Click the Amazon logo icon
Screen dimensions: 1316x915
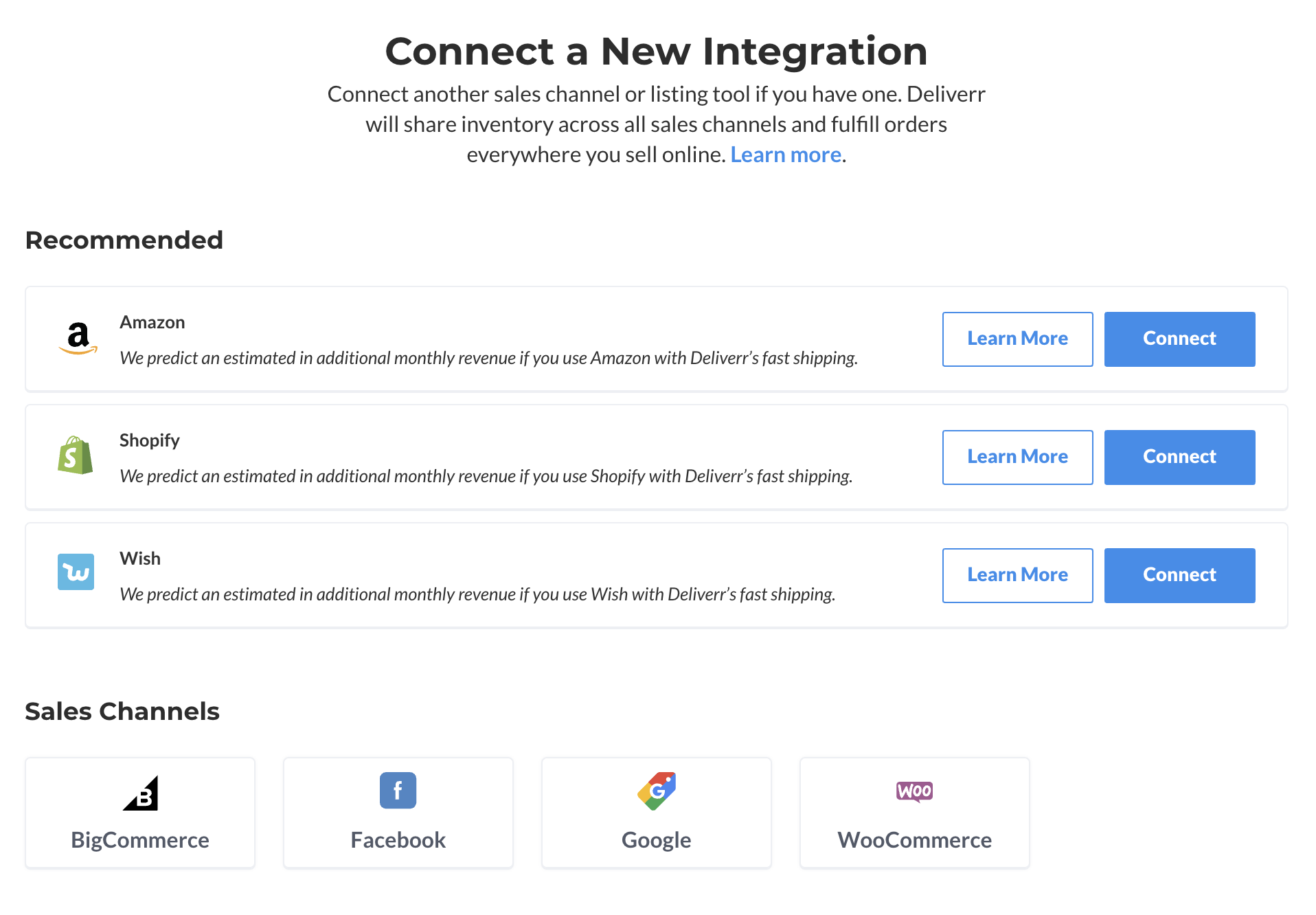78,339
